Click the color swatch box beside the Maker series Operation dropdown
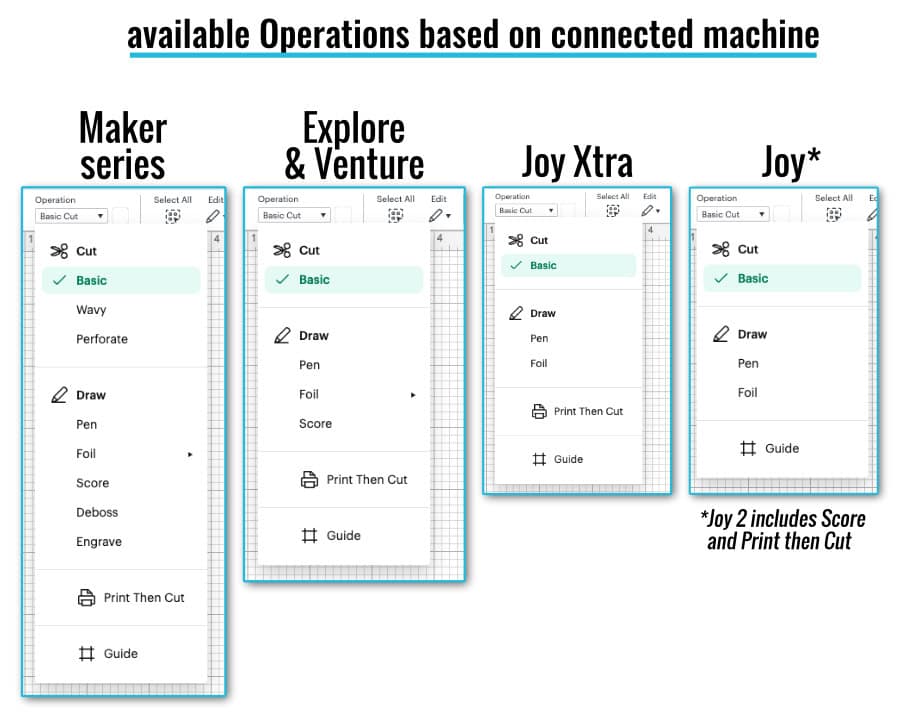900x718 pixels. 121,216
